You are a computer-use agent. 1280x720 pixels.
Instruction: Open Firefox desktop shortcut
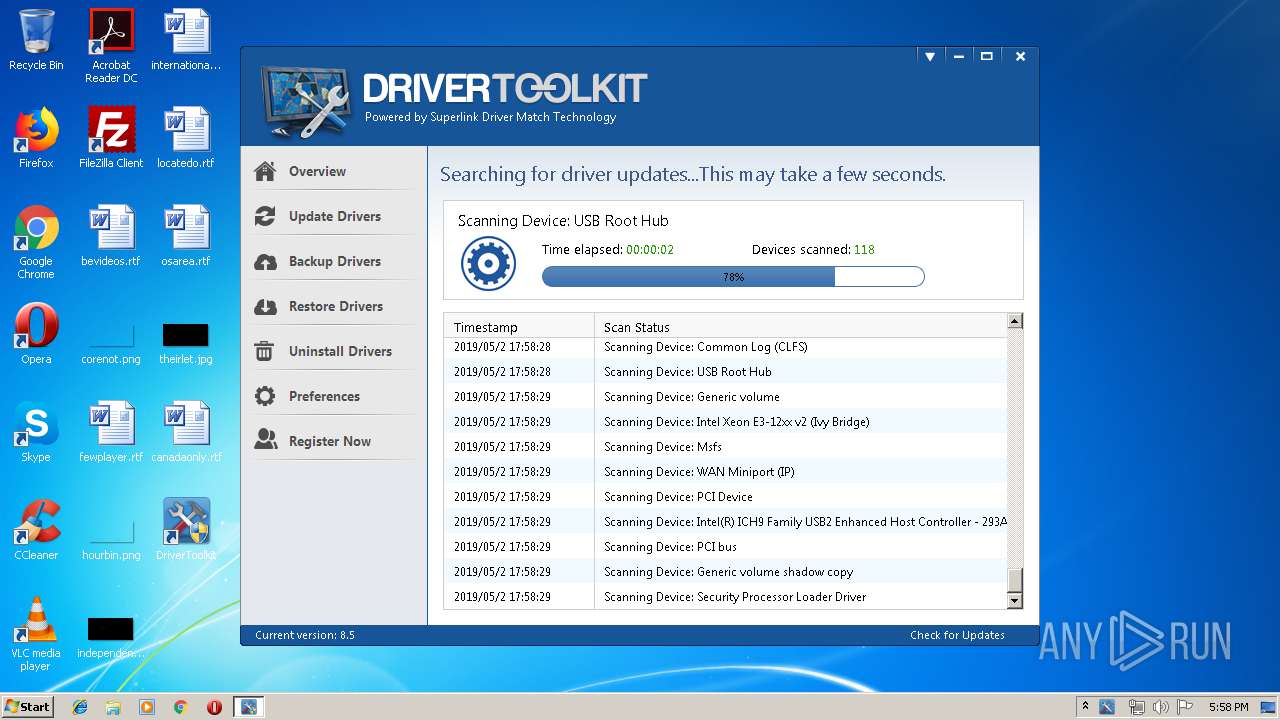coord(36,139)
